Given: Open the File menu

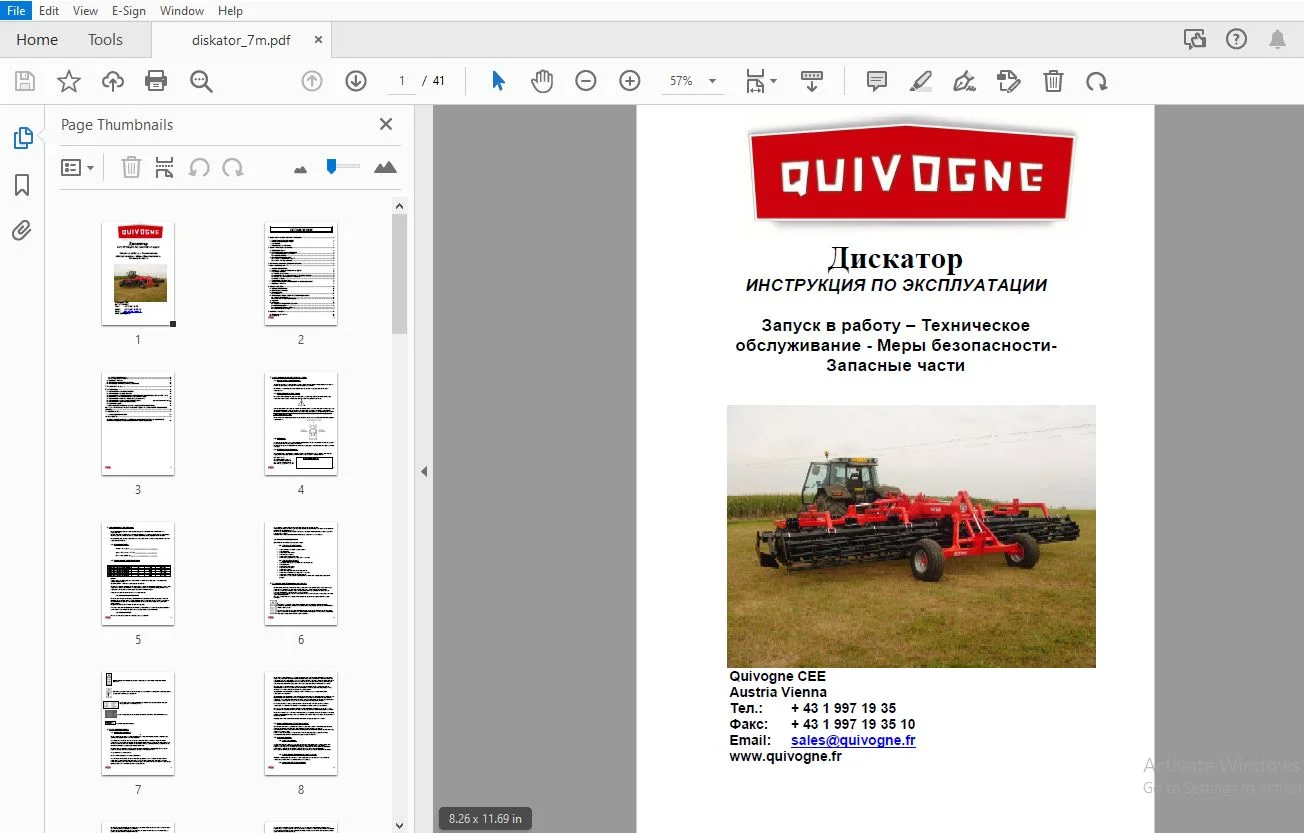Looking at the screenshot, I should pos(17,11).
